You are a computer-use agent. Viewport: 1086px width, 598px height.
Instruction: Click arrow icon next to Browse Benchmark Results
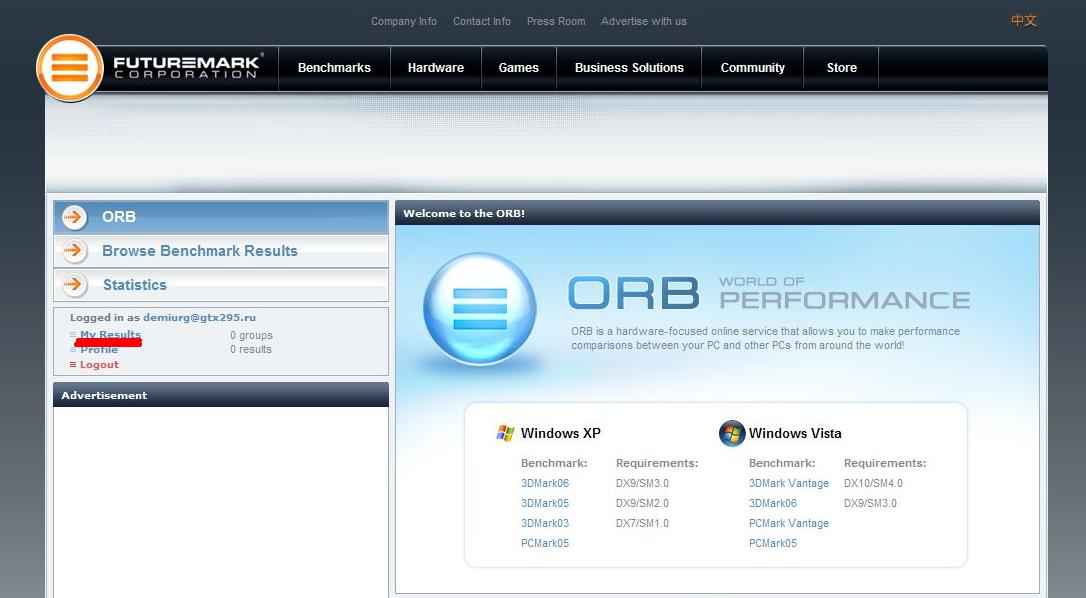pyautogui.click(x=75, y=251)
